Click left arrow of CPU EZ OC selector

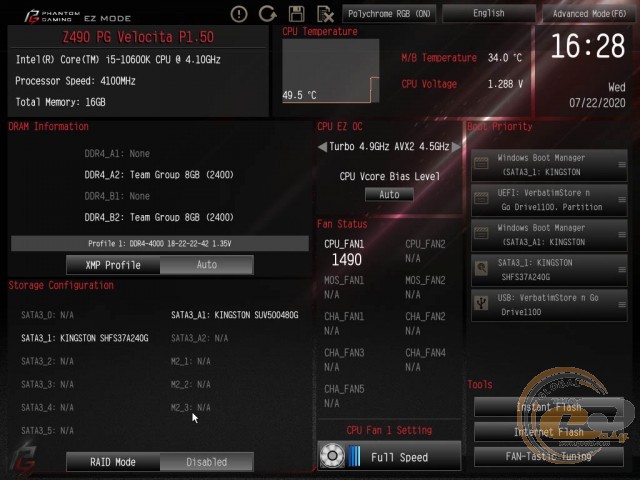click(x=322, y=147)
